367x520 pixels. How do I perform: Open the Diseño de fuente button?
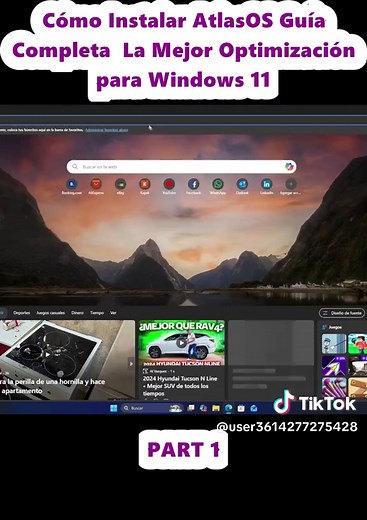[342, 313]
